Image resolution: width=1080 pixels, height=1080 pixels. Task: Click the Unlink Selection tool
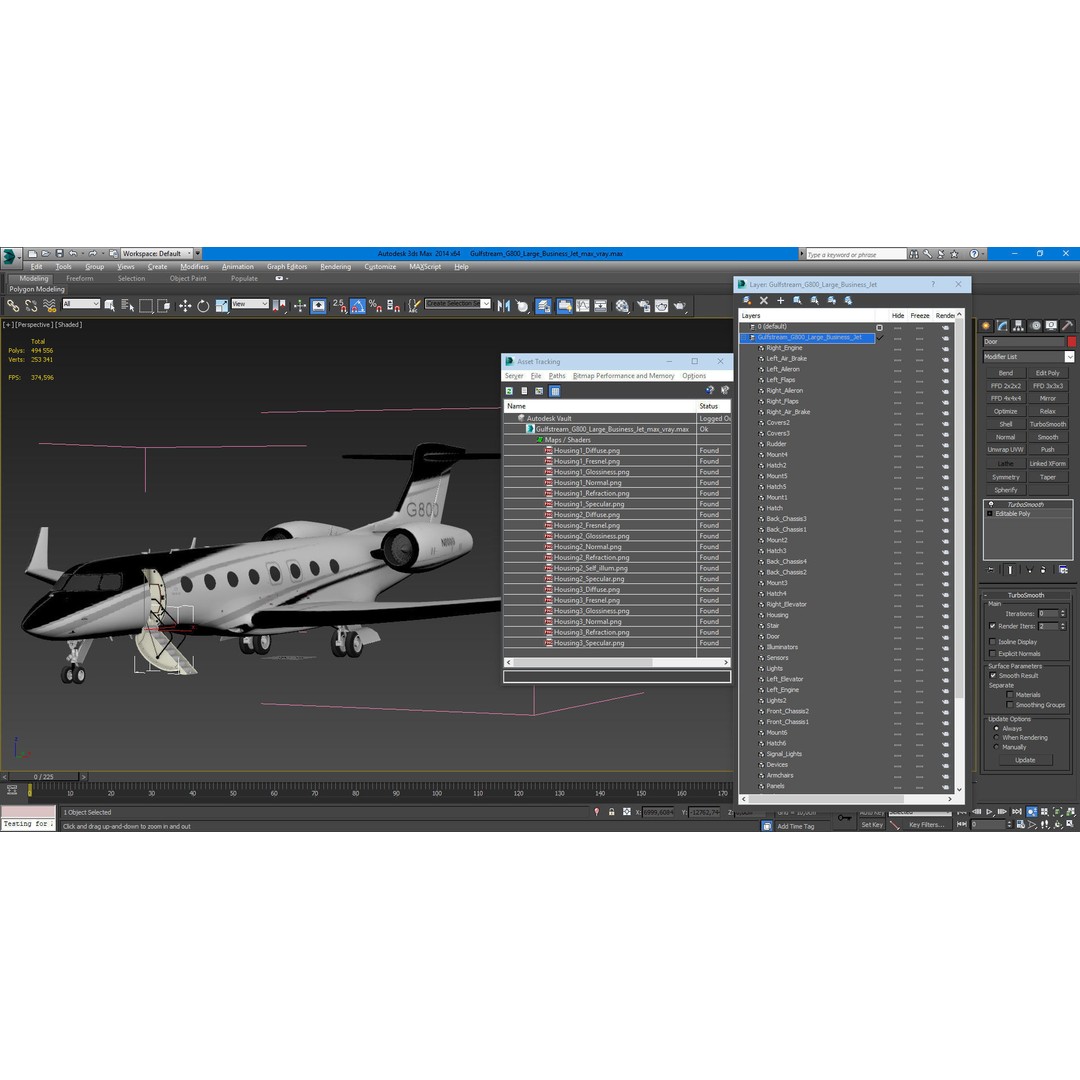(31, 306)
